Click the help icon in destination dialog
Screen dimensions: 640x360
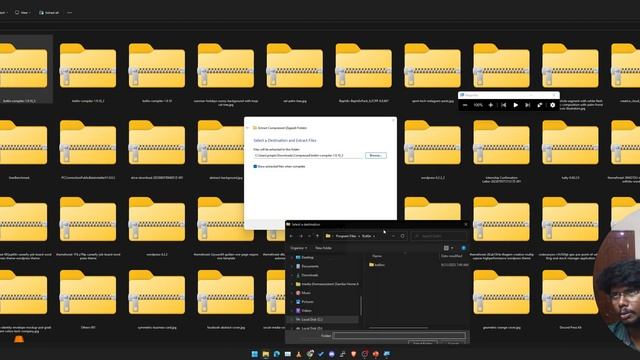463,248
